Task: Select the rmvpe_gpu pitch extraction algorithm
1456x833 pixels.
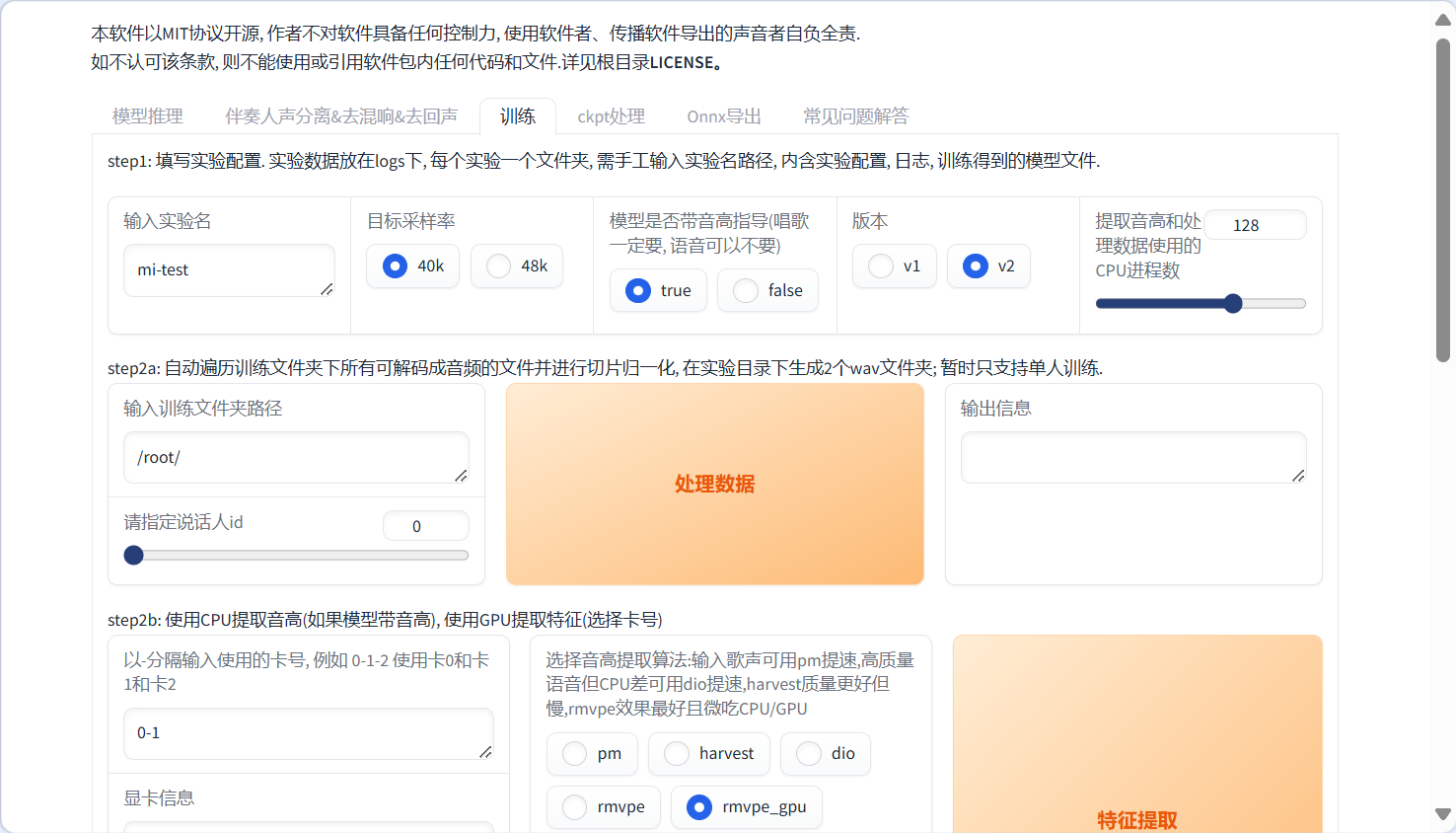Action: pyautogui.click(x=747, y=807)
